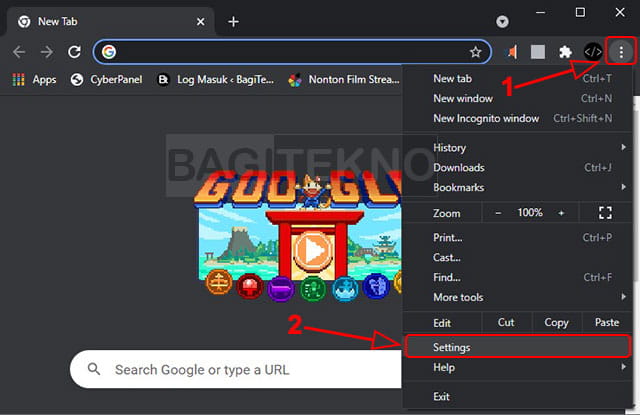Go forward with the forward arrow
This screenshot has width=640, height=415.
pyautogui.click(x=47, y=52)
